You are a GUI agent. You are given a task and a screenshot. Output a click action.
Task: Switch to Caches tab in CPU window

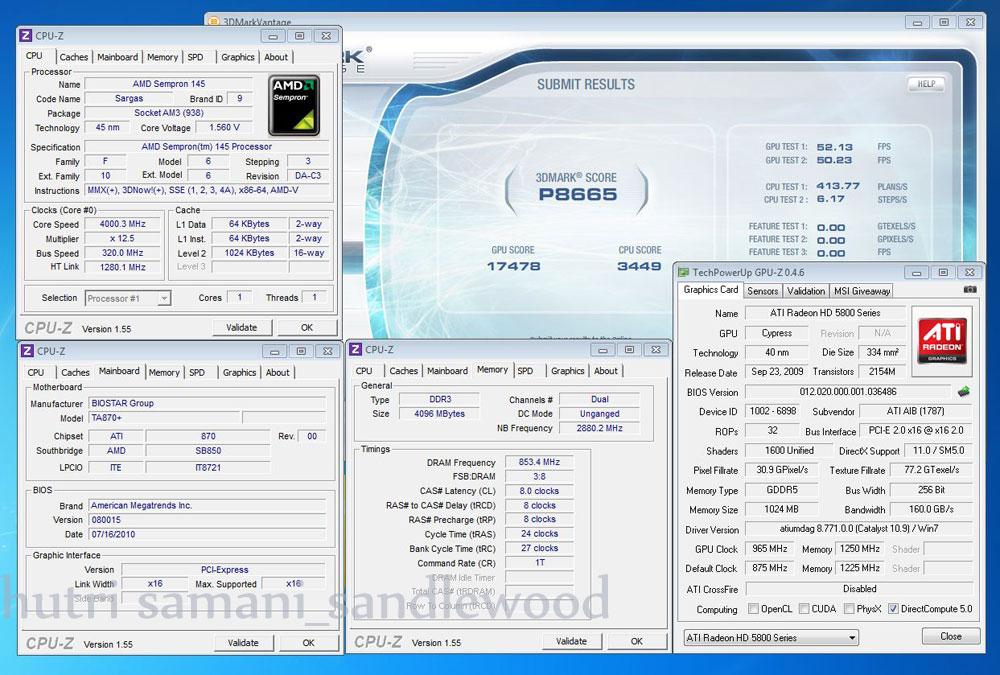pos(73,57)
